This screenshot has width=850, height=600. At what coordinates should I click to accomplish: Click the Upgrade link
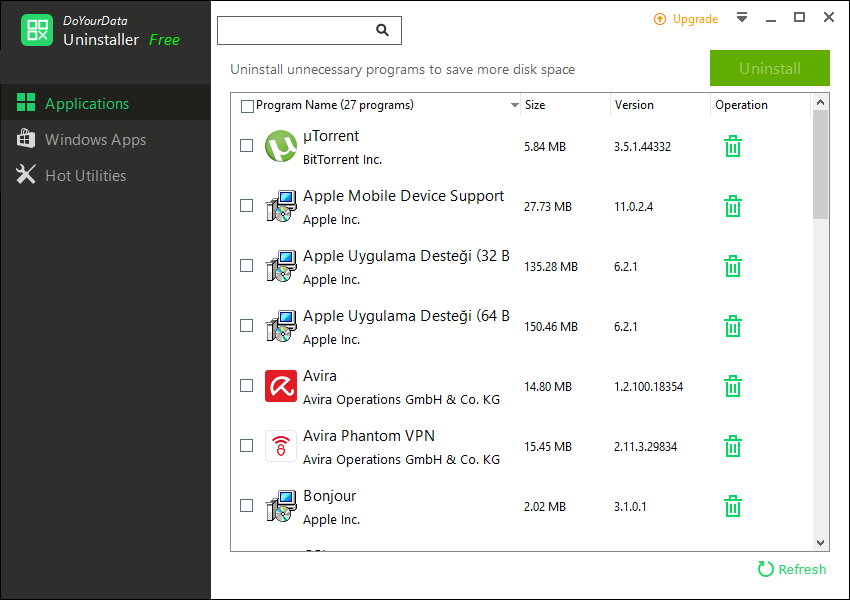(x=695, y=20)
